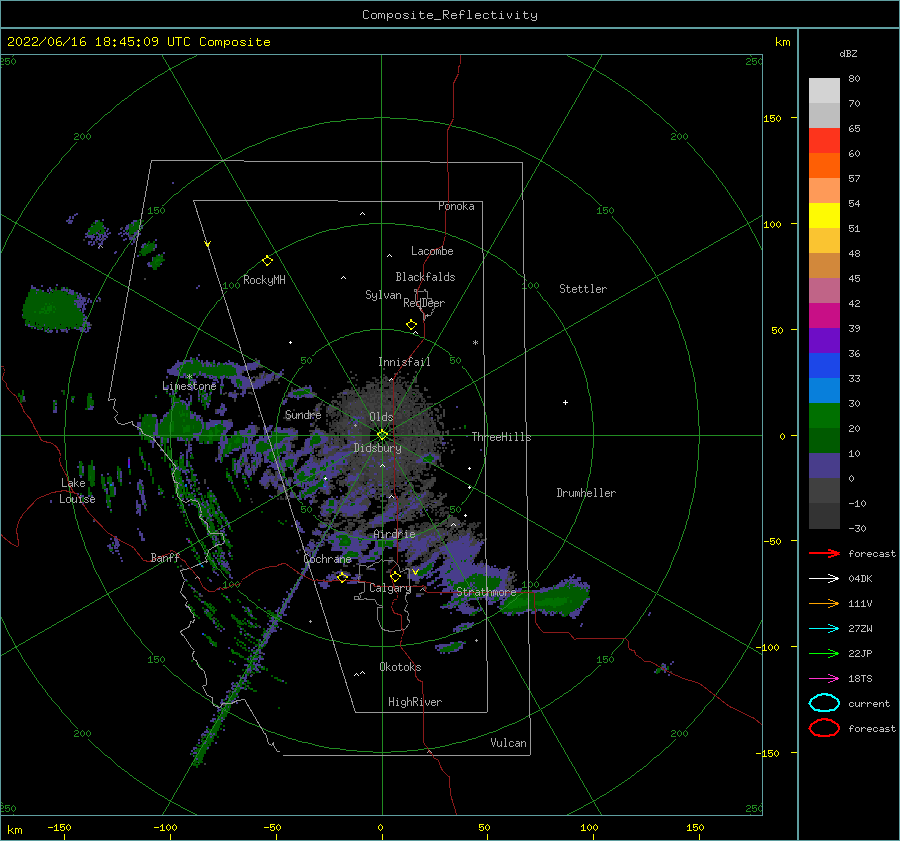Select the bright yellow 54-51 dBZ band
The image size is (900, 841).
pos(824,216)
